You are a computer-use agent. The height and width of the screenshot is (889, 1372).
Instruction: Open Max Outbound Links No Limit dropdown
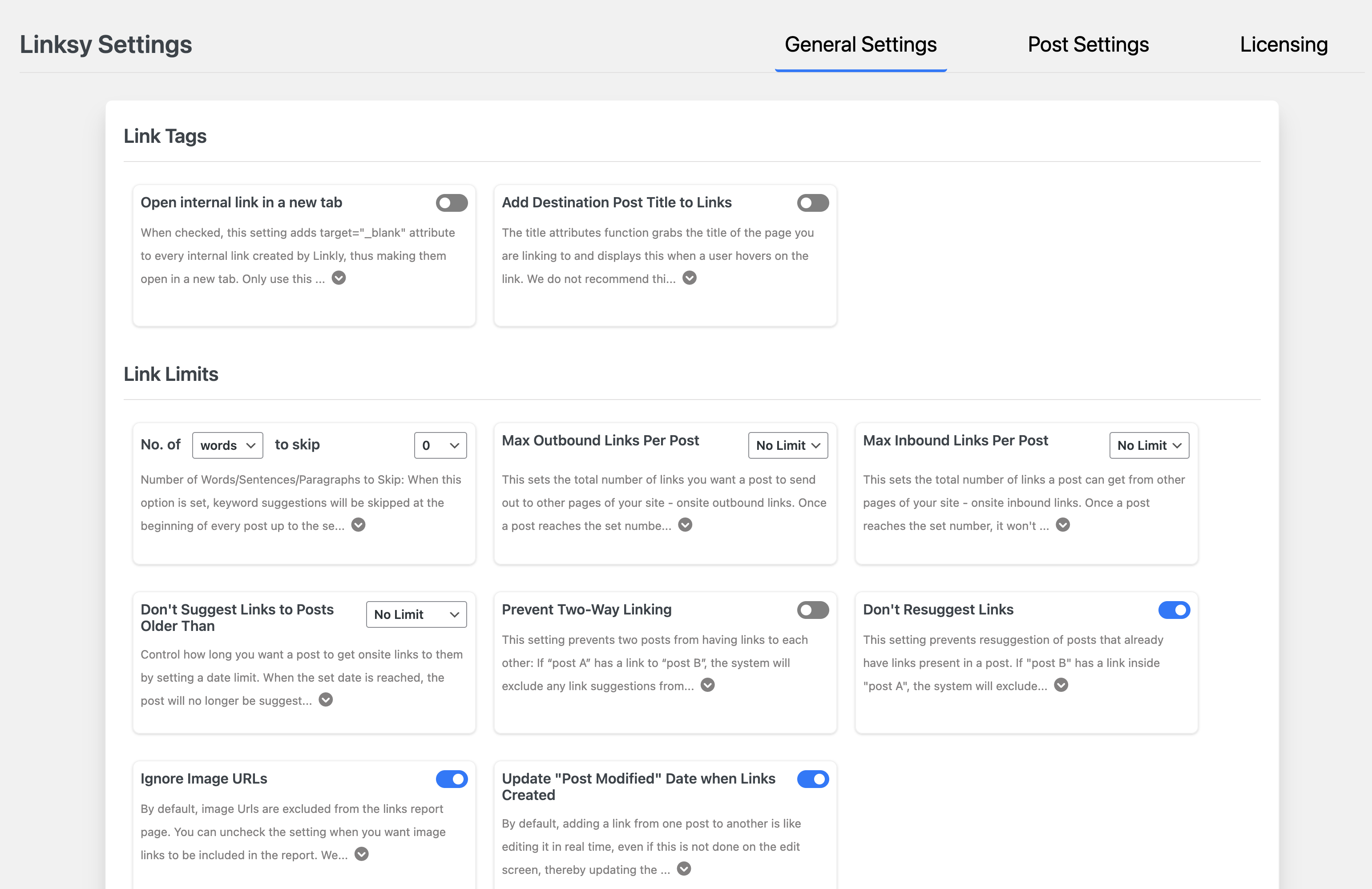[788, 445]
